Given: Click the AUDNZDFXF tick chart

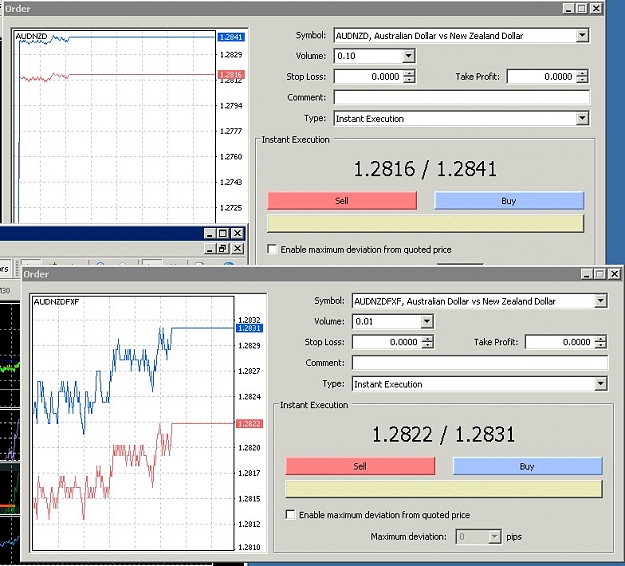Looking at the screenshot, I should coord(133,423).
